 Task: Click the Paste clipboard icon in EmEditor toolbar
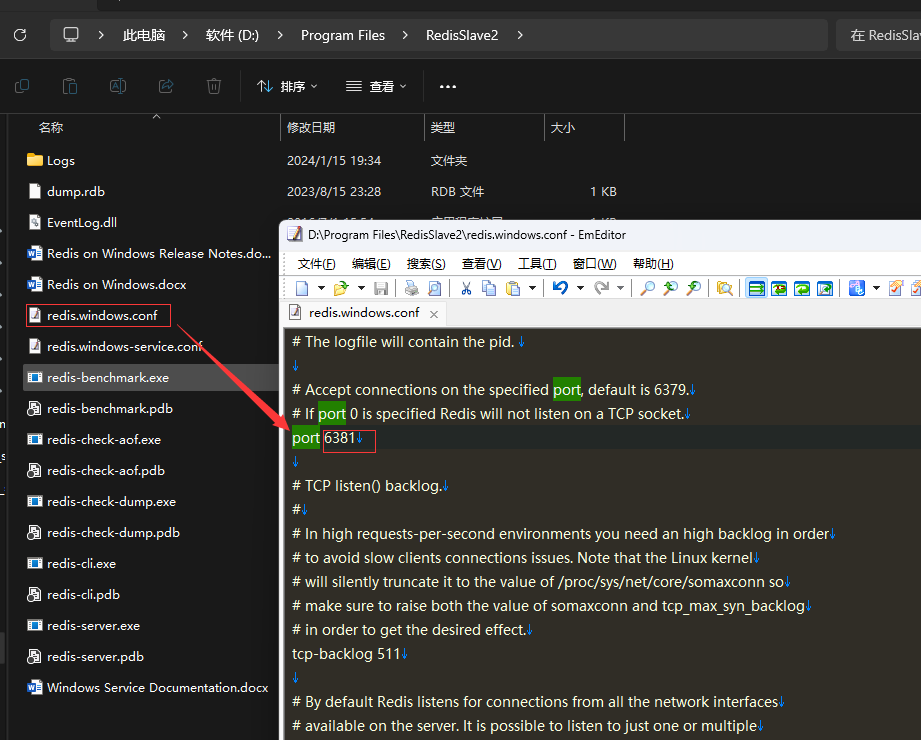click(513, 288)
